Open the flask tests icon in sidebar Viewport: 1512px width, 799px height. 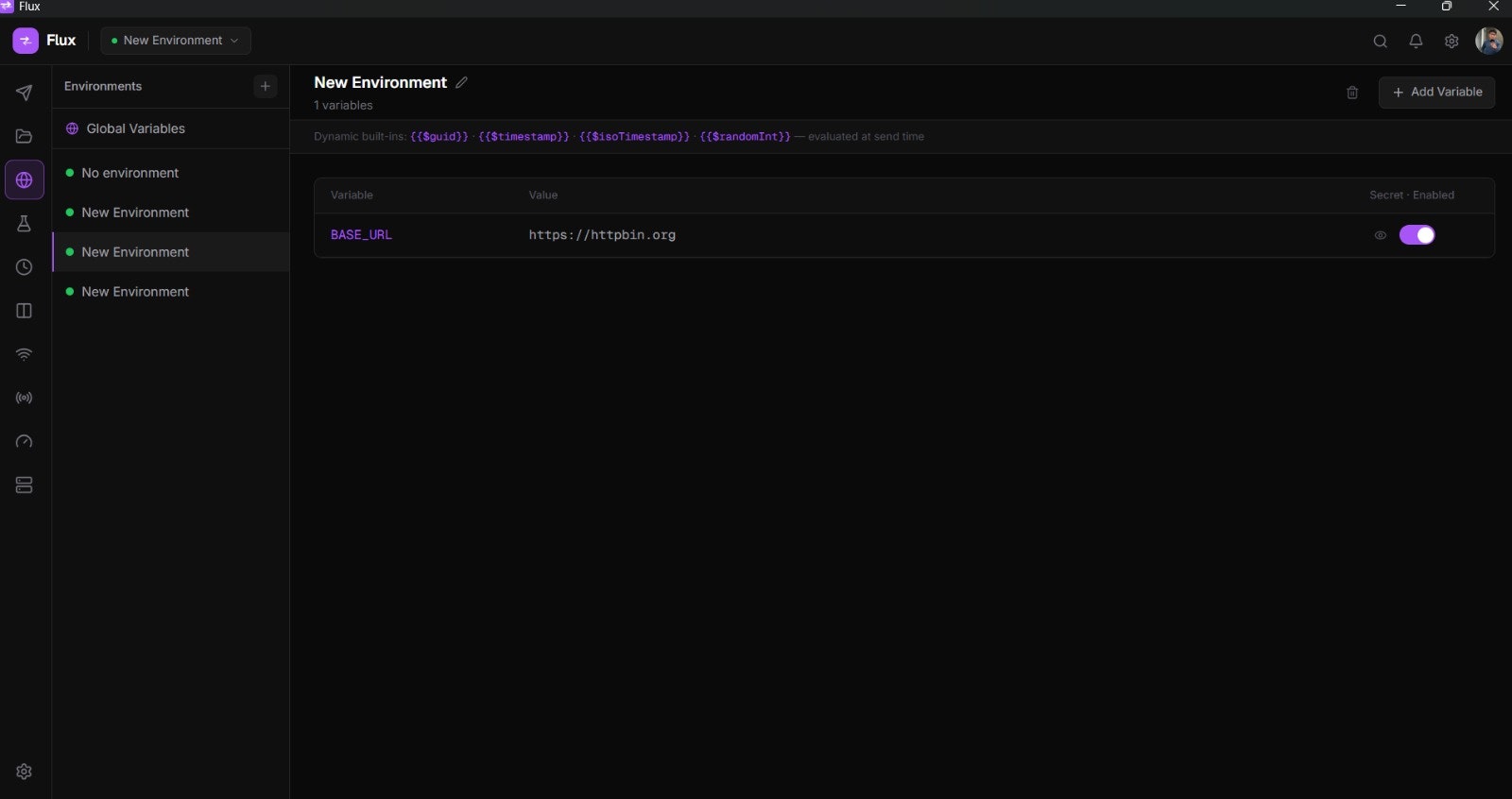(25, 224)
